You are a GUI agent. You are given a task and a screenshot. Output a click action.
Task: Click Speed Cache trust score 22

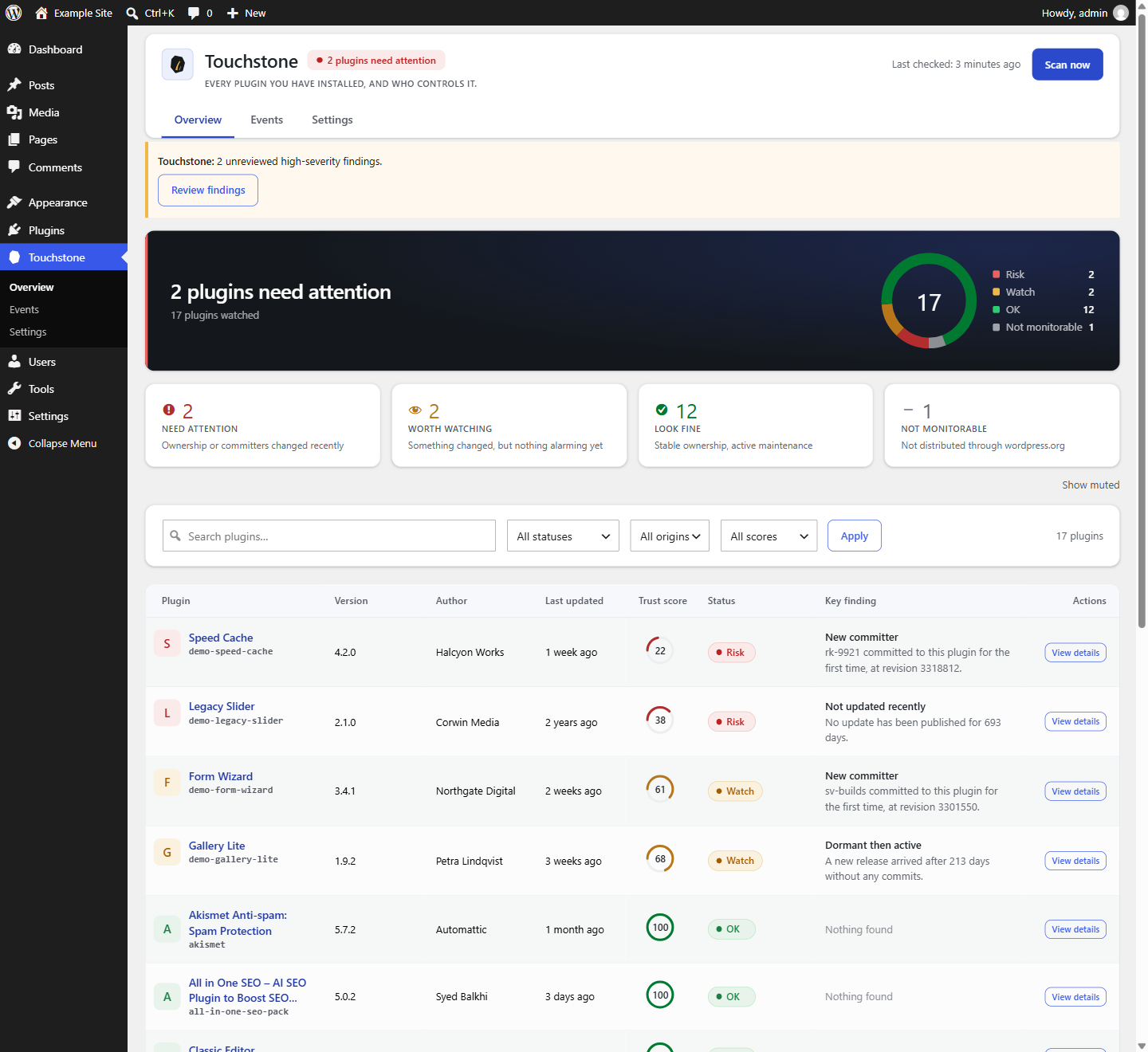[x=660, y=650]
